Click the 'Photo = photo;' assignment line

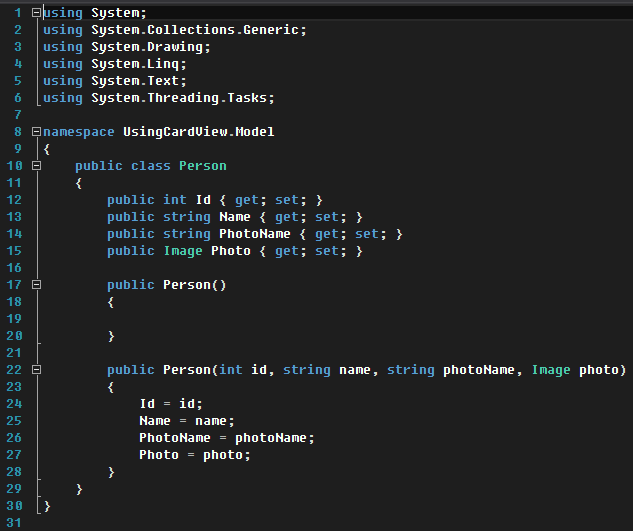[195, 455]
